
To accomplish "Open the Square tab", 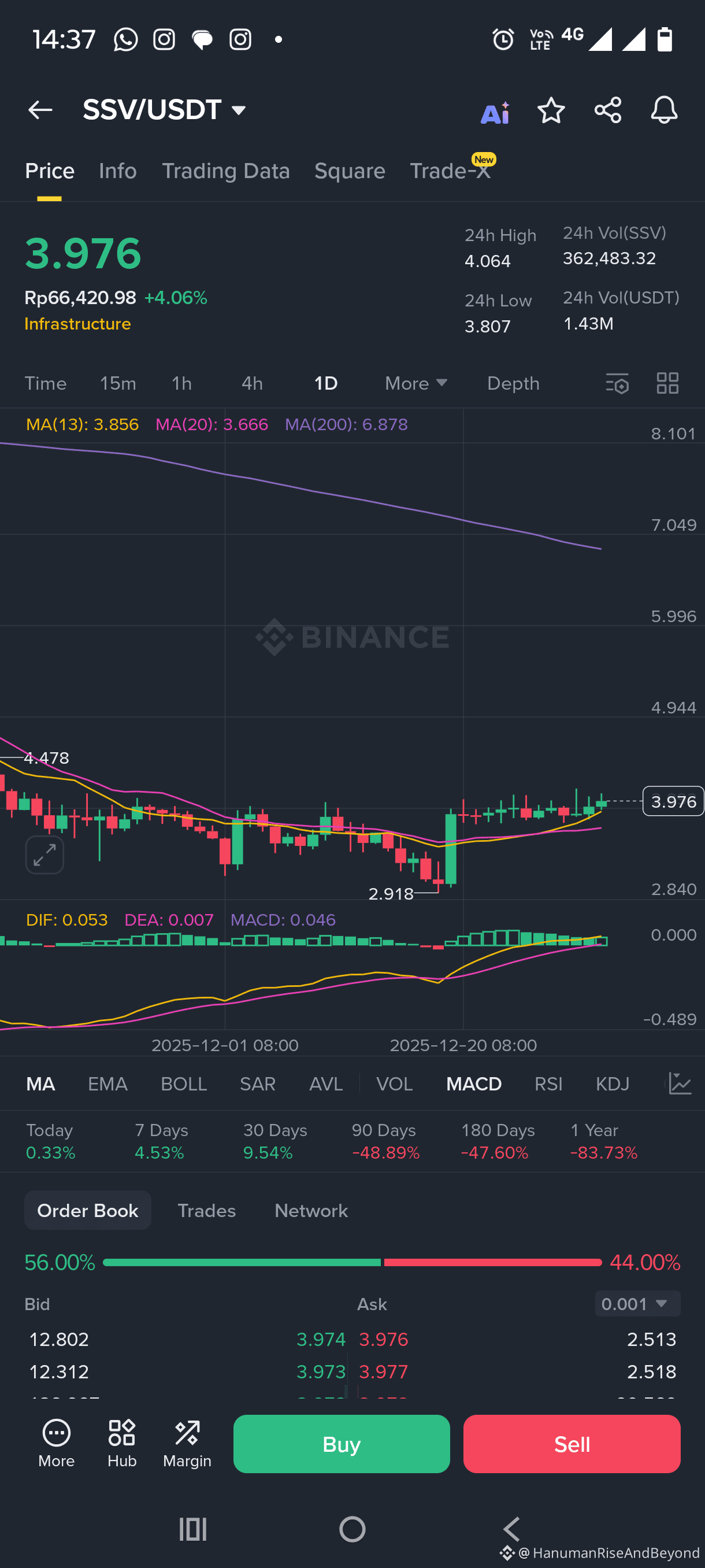I will tap(350, 171).
